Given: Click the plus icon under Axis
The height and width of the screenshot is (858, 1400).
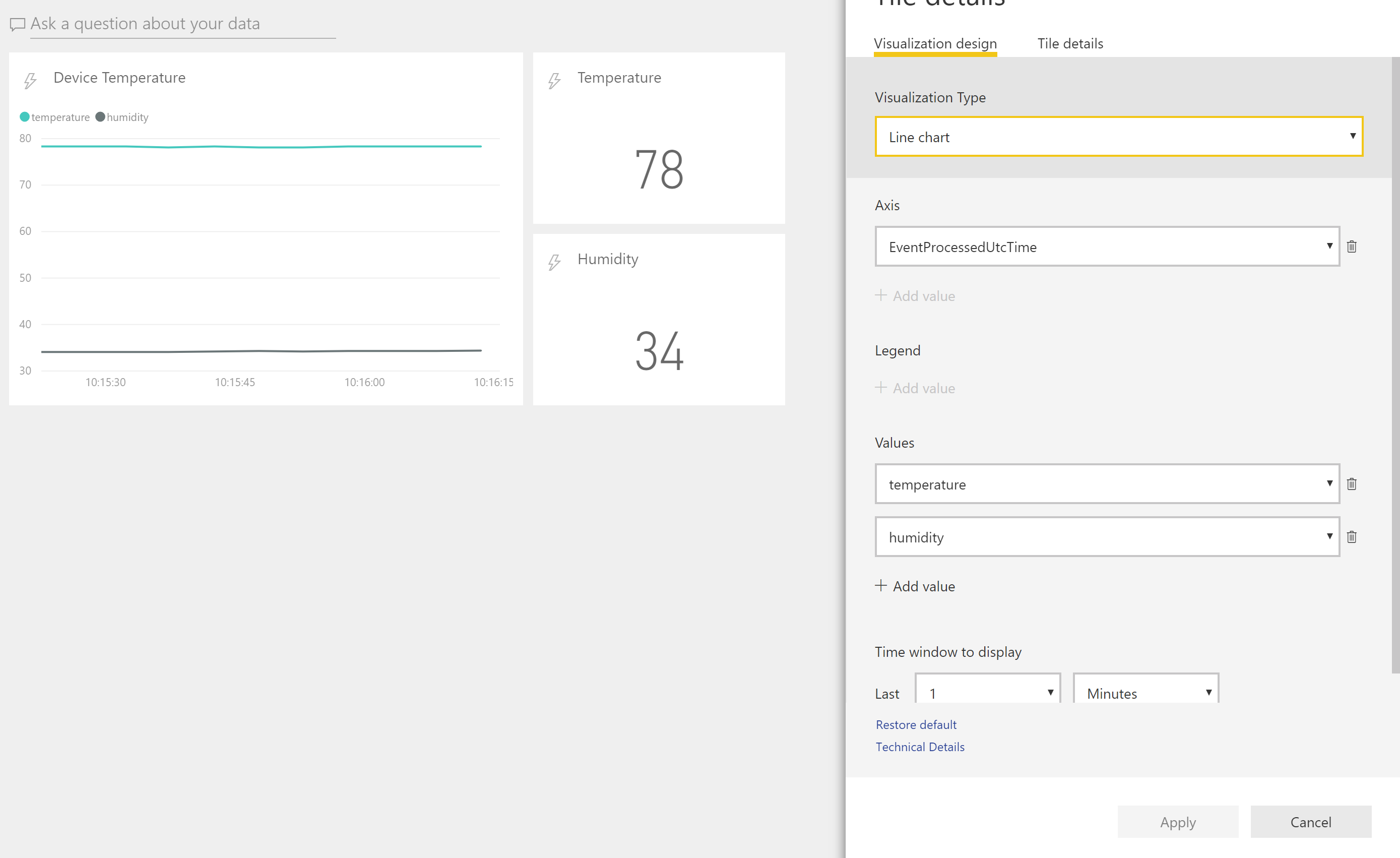Looking at the screenshot, I should click(881, 295).
